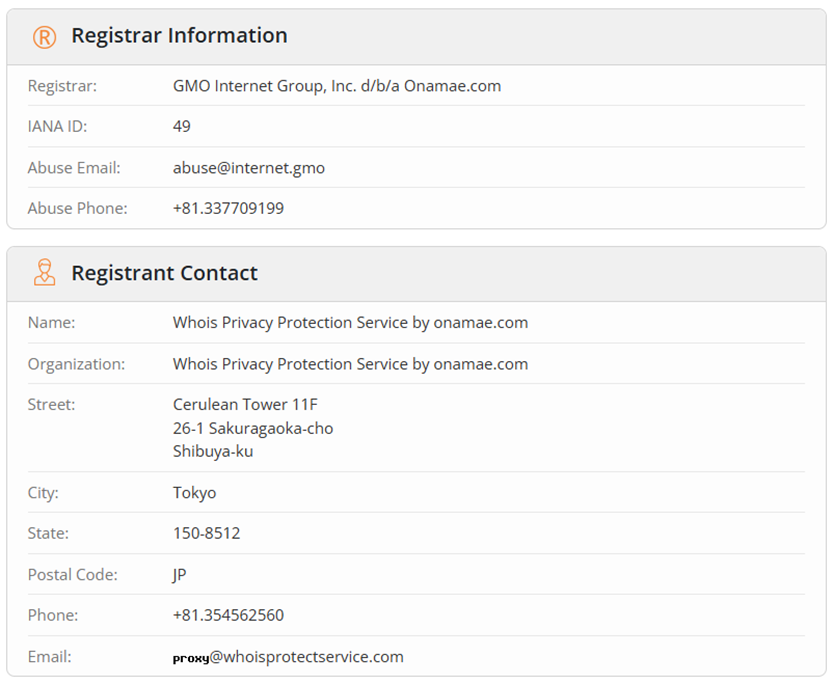832x684 pixels.
Task: Click the registrant person icon
Action: [x=45, y=273]
